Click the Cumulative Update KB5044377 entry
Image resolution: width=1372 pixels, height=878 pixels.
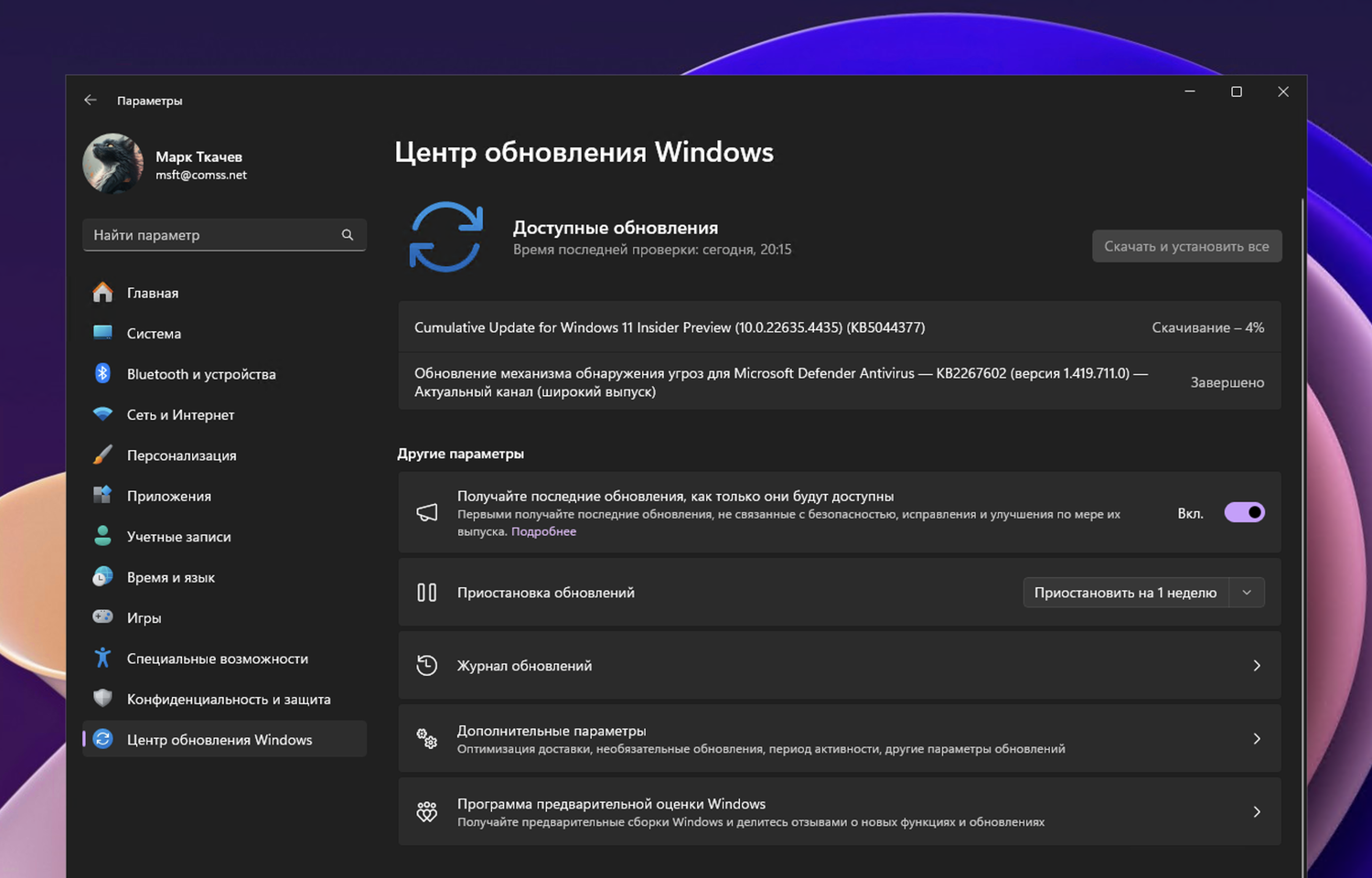click(x=839, y=327)
